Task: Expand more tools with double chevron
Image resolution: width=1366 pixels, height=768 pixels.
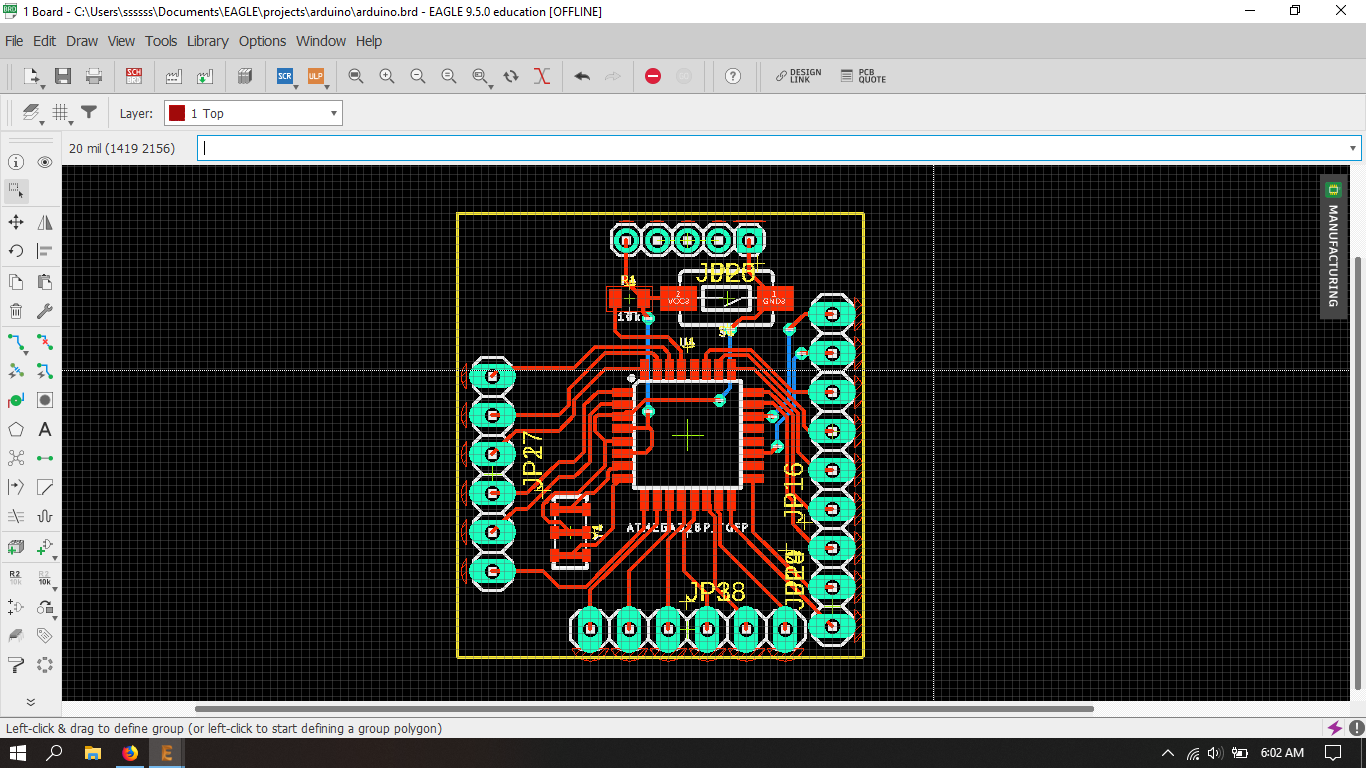Action: (x=30, y=702)
